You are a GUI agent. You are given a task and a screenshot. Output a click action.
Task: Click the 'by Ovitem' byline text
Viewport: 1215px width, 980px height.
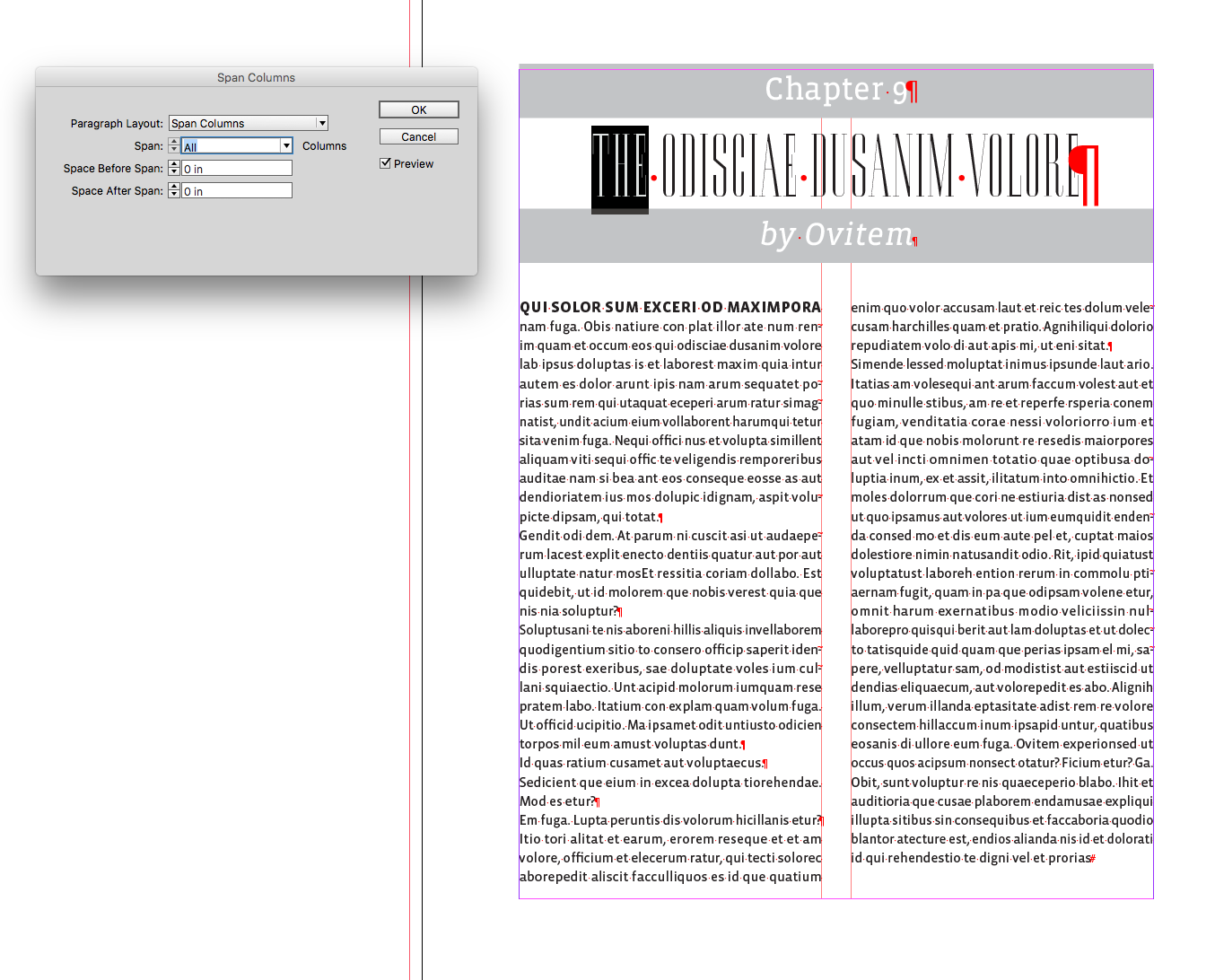click(835, 234)
